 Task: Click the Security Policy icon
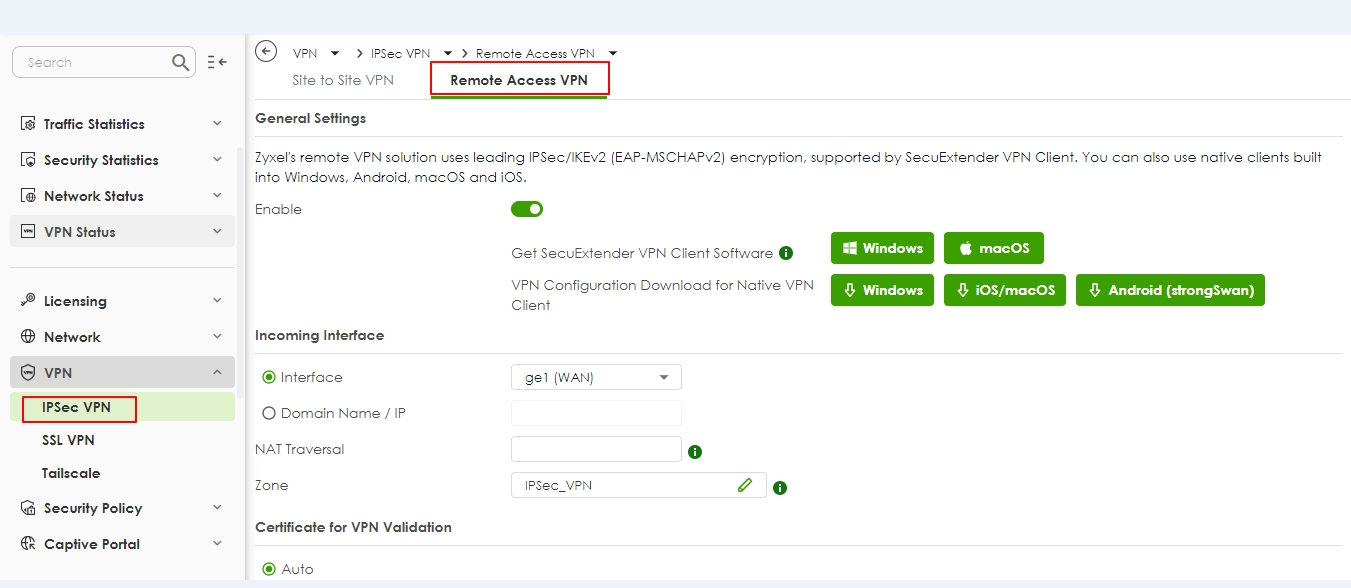(28, 508)
